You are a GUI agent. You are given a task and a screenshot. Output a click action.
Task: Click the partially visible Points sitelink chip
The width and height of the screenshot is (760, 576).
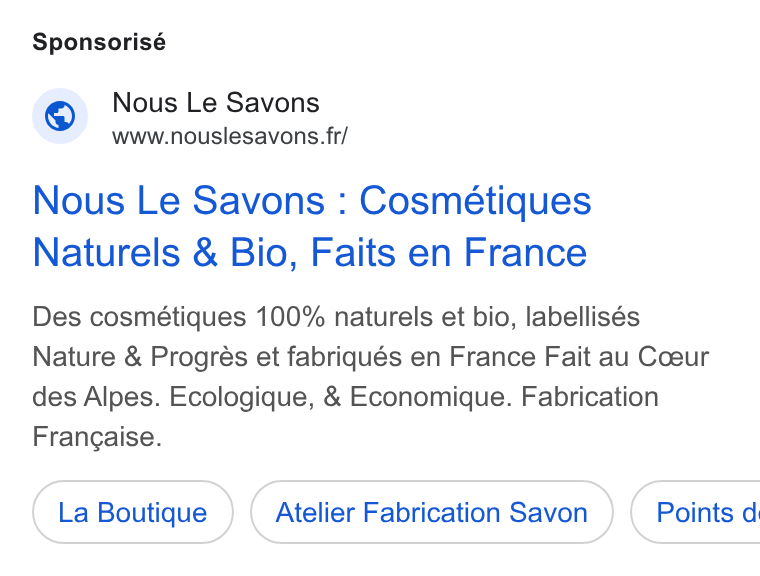[696, 512]
